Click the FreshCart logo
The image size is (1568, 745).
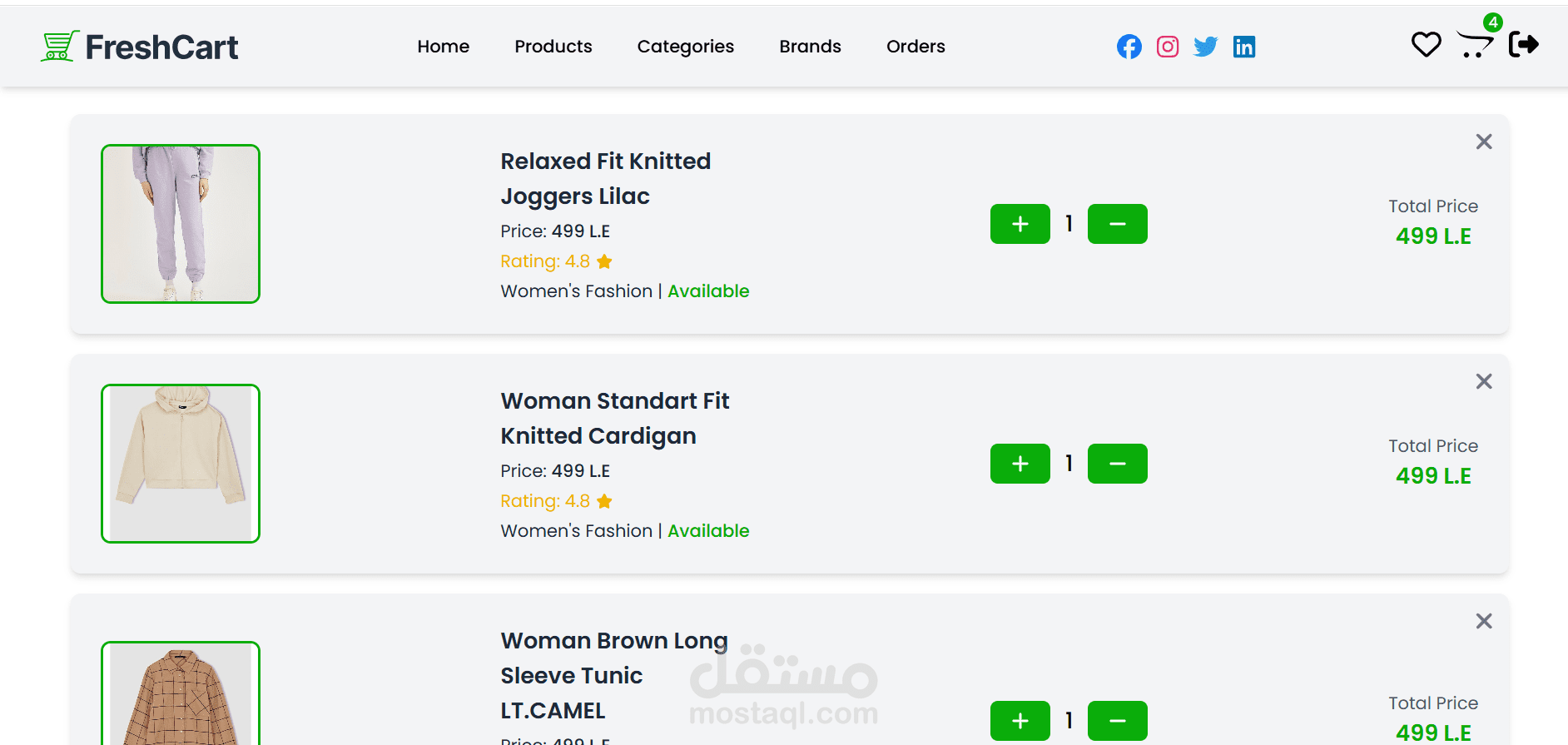(139, 47)
